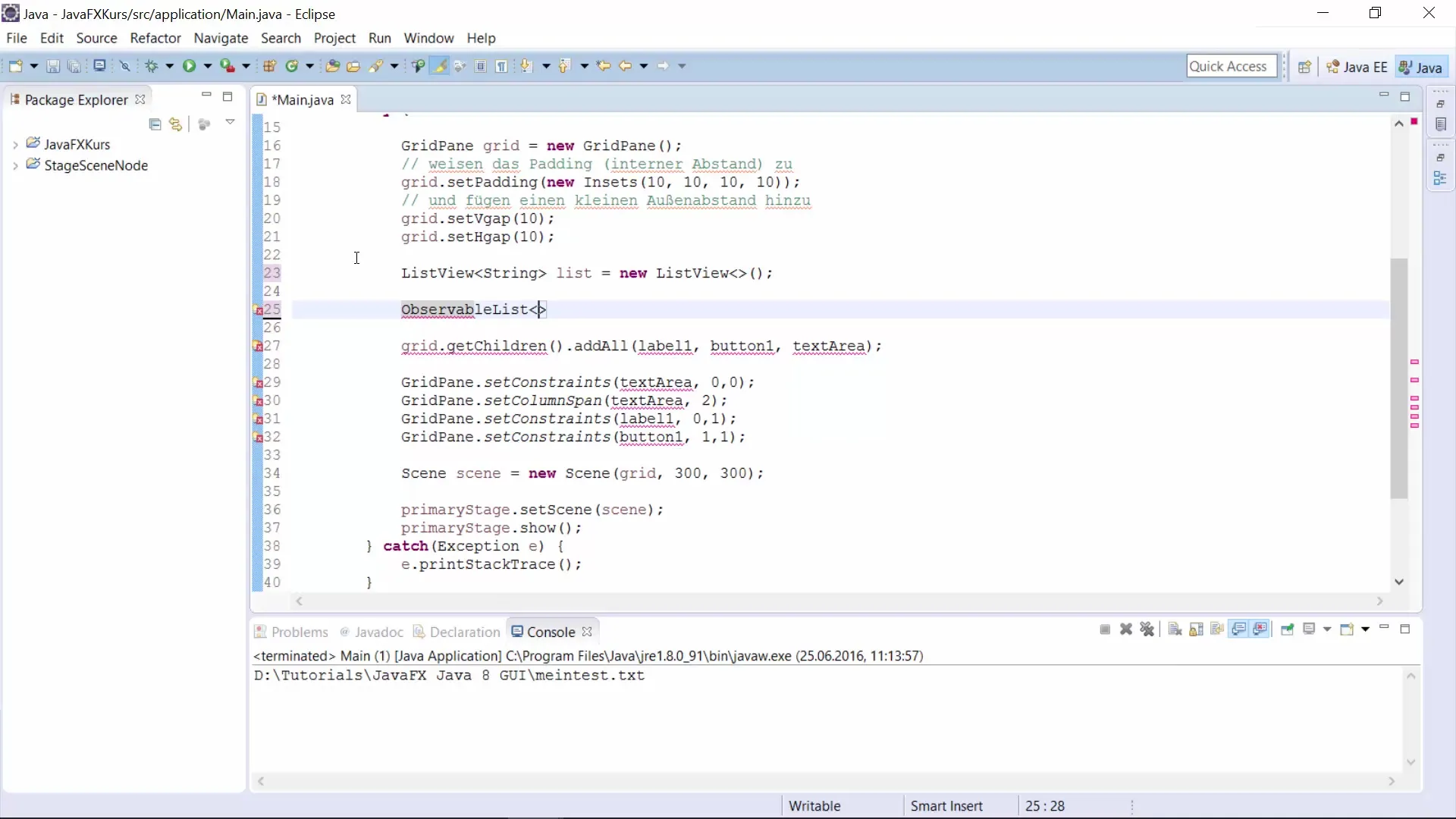Click the line 29 error marker
Screen dimensions: 1456x819
258,383
